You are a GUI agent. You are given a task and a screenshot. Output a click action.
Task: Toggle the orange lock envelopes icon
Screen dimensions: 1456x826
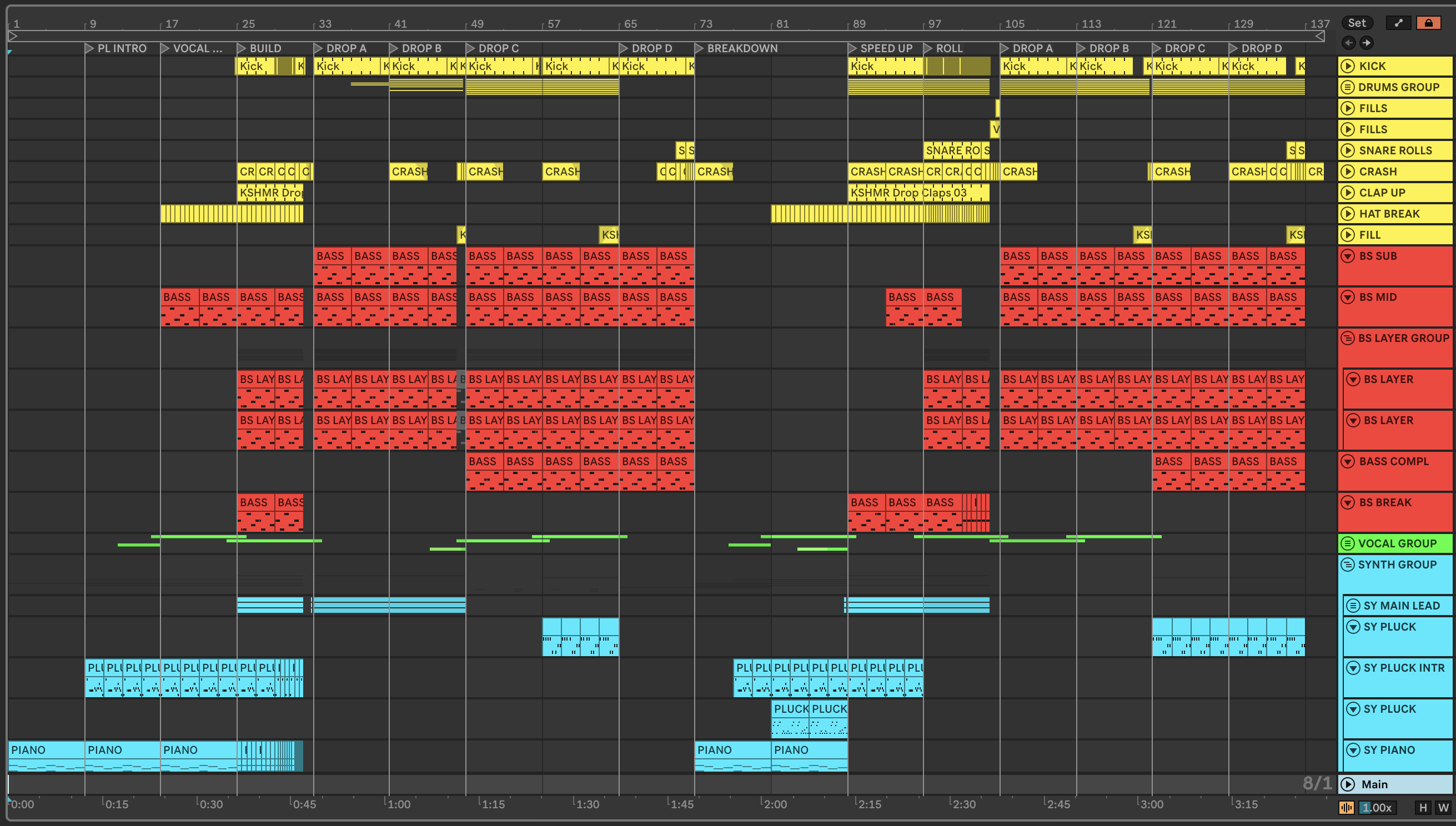pos(1428,23)
